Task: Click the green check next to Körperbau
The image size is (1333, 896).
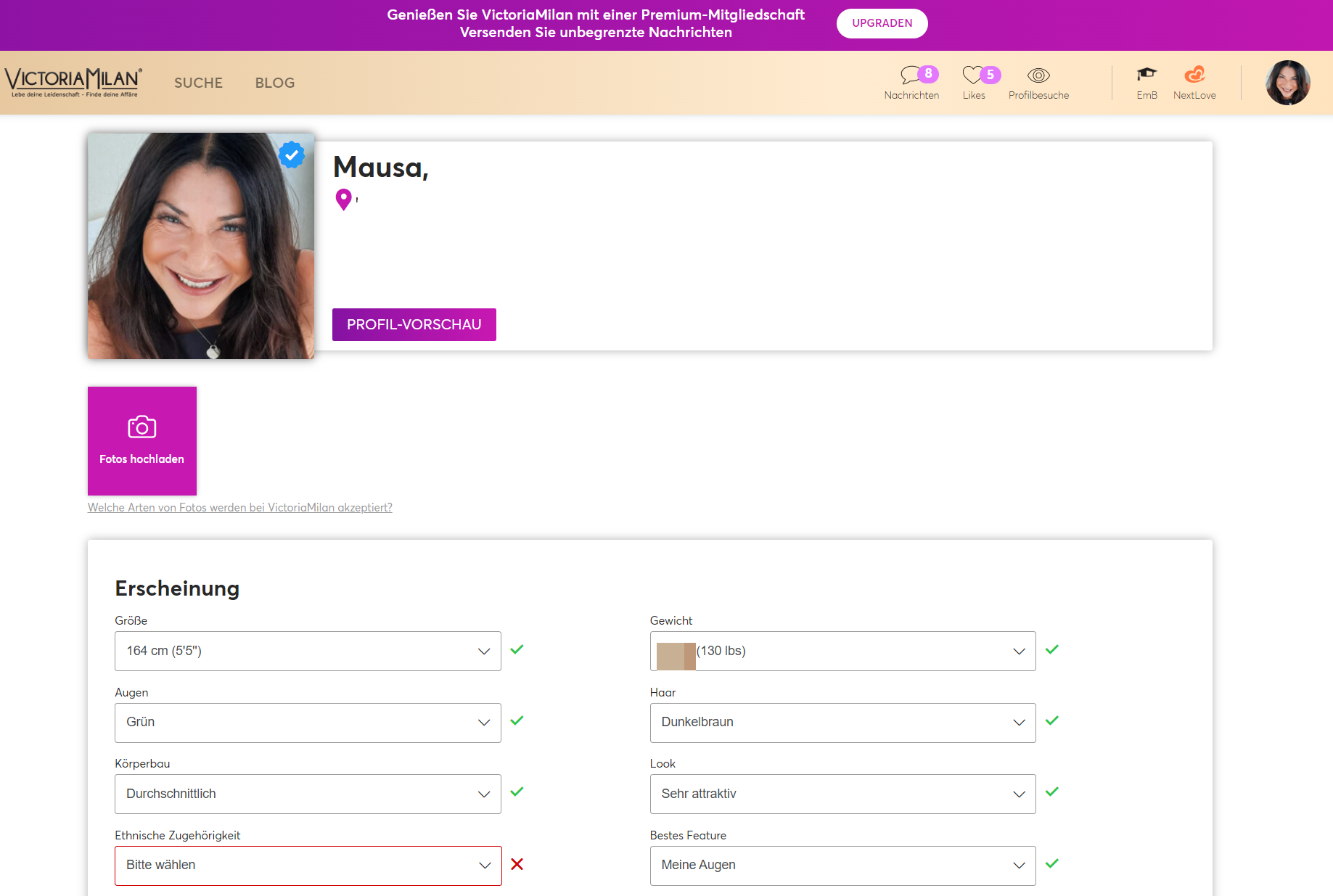Action: pos(517,792)
